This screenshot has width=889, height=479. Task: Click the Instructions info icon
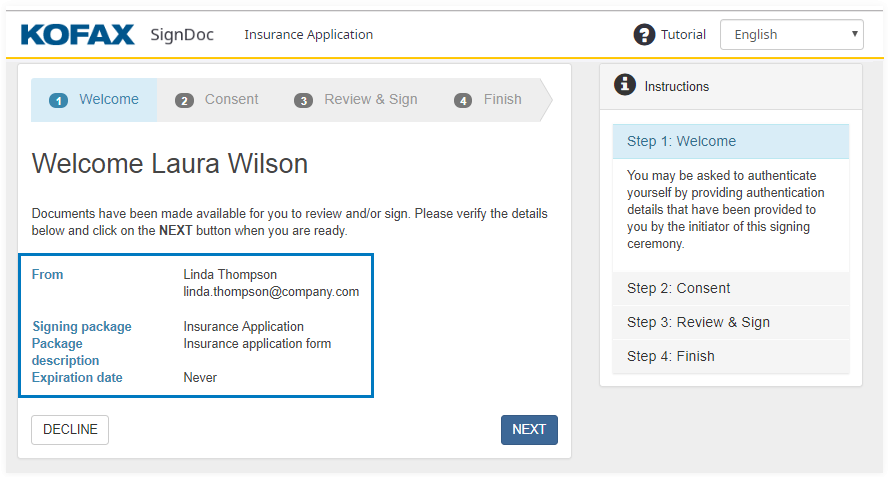[x=625, y=85]
